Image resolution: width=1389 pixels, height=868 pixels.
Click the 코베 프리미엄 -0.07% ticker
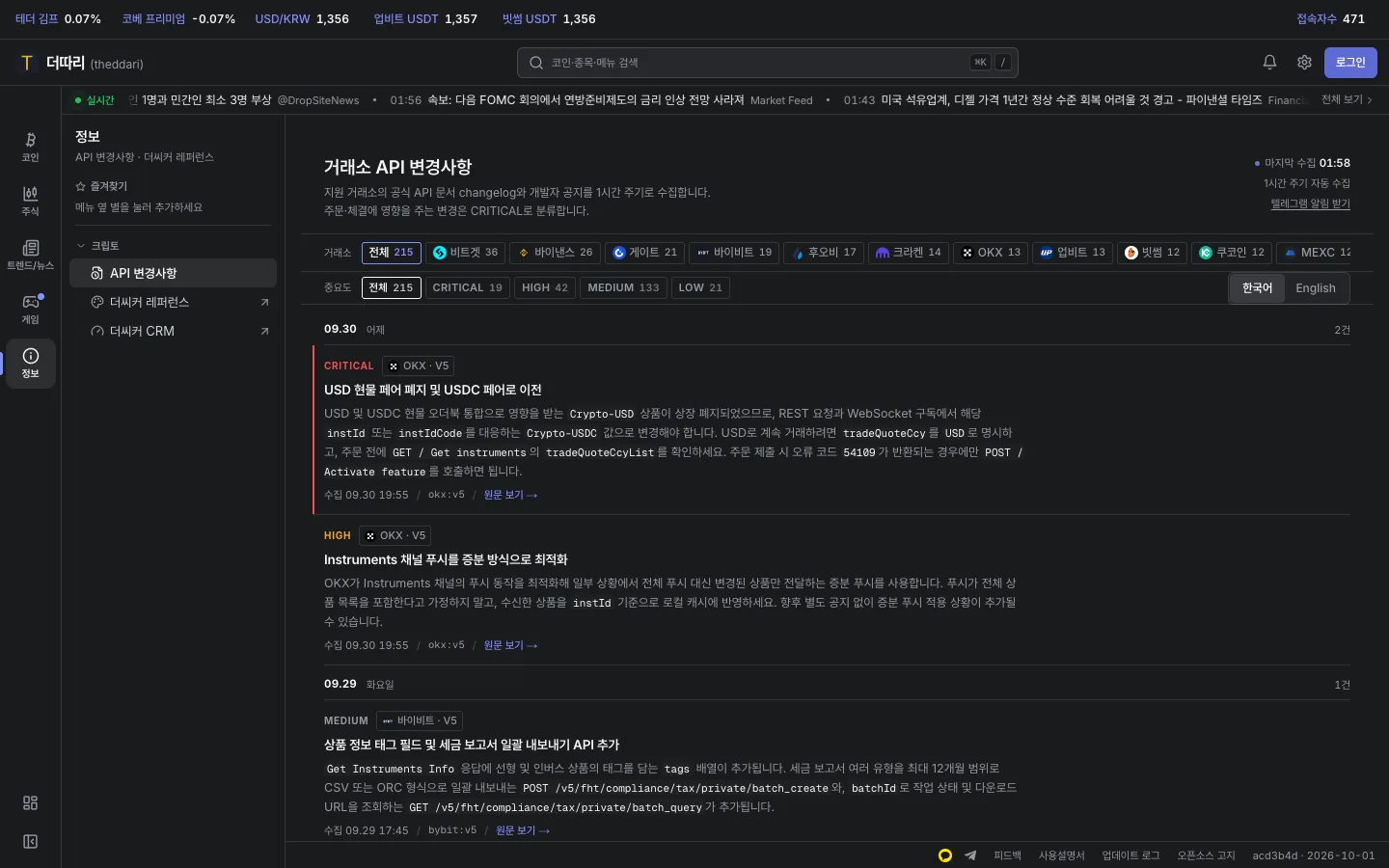[x=178, y=18]
